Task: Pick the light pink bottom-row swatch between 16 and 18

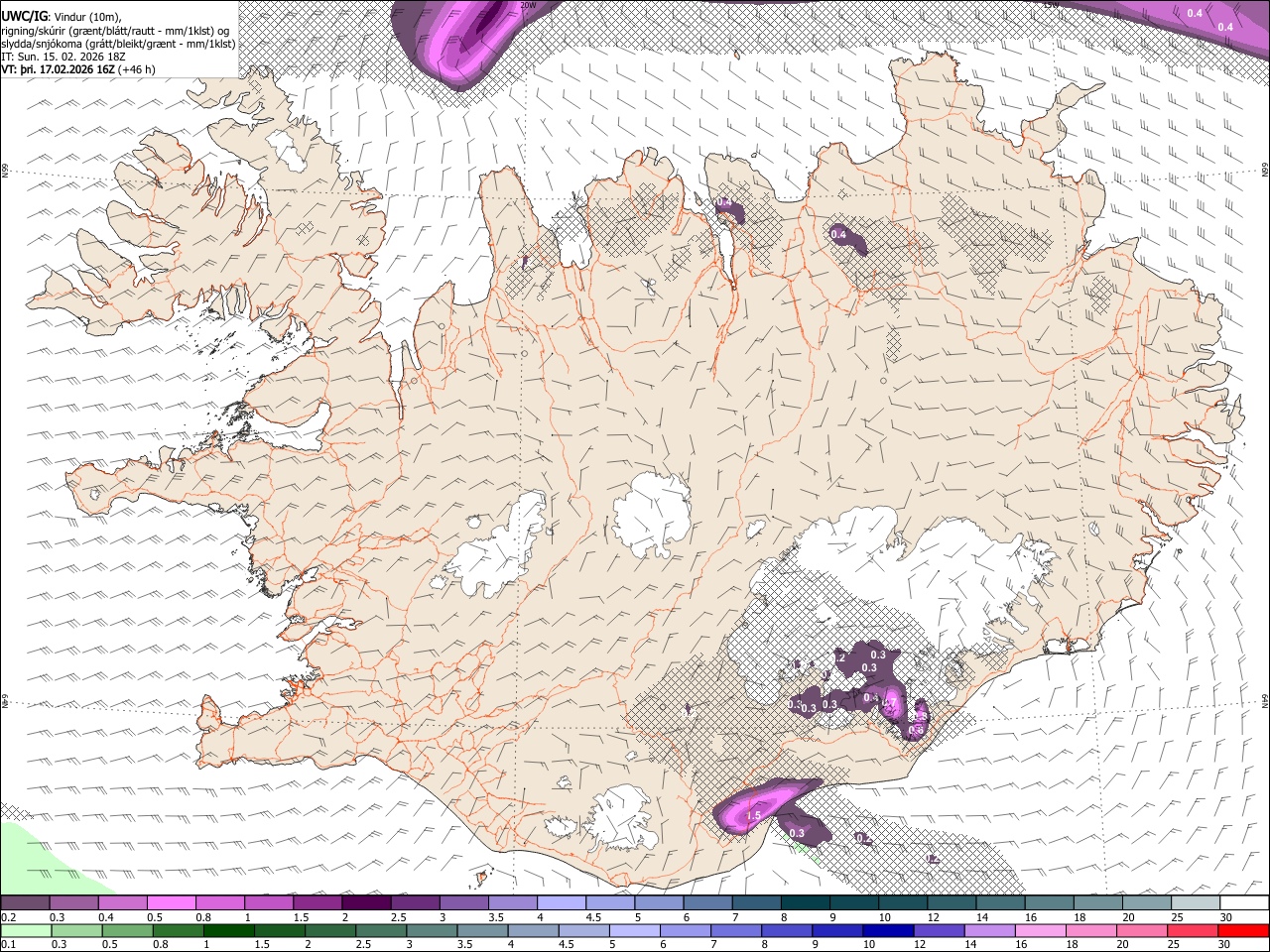Action: [x=1040, y=930]
